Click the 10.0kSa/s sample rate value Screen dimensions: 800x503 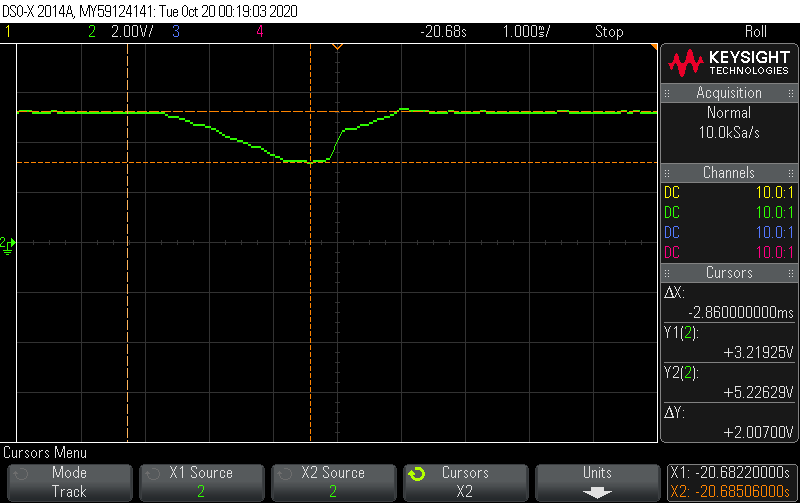(x=729, y=133)
